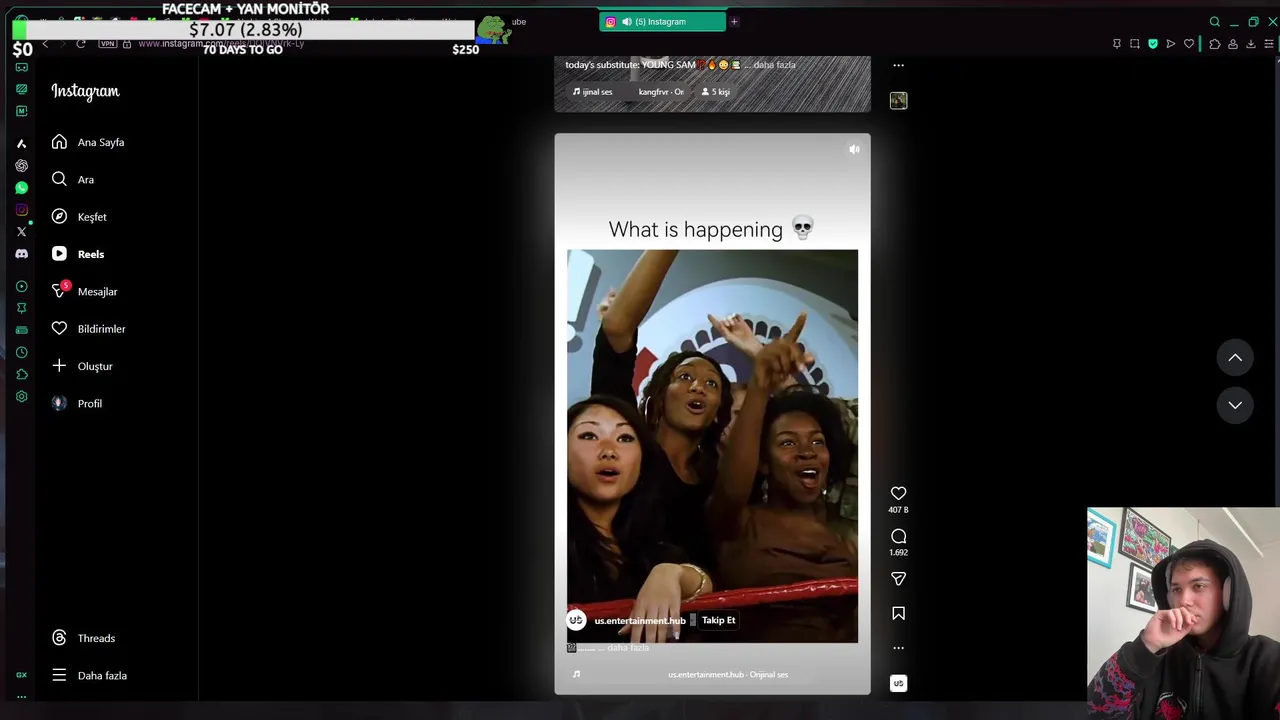Open comments on the reel
The image size is (1280, 720).
[898, 536]
